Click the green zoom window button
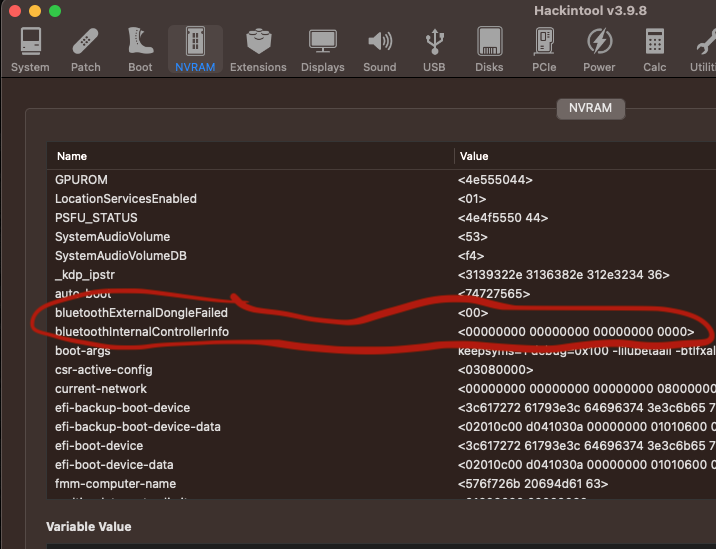This screenshot has height=549, width=716. 55,11
